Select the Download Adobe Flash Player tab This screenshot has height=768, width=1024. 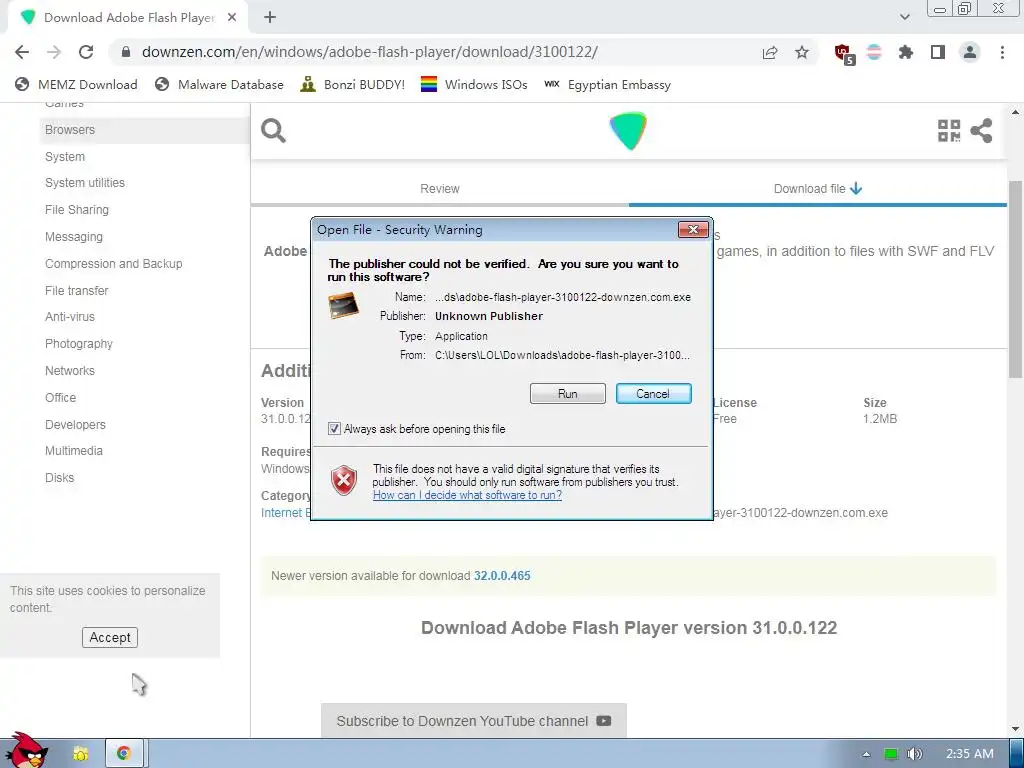pos(128,18)
